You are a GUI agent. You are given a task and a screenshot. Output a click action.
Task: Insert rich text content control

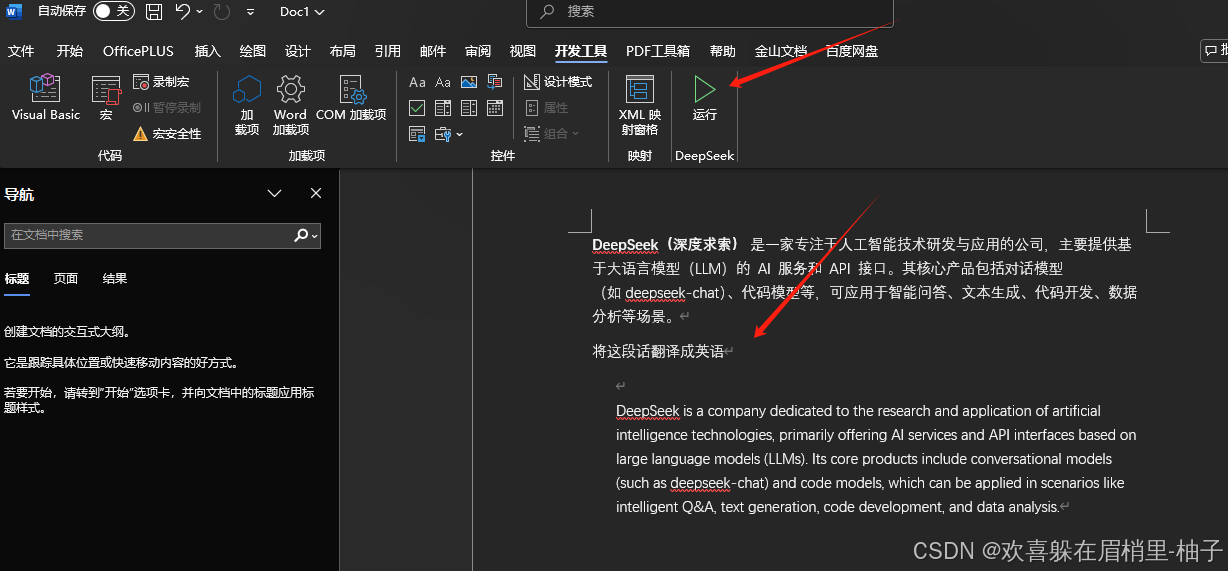pos(417,82)
